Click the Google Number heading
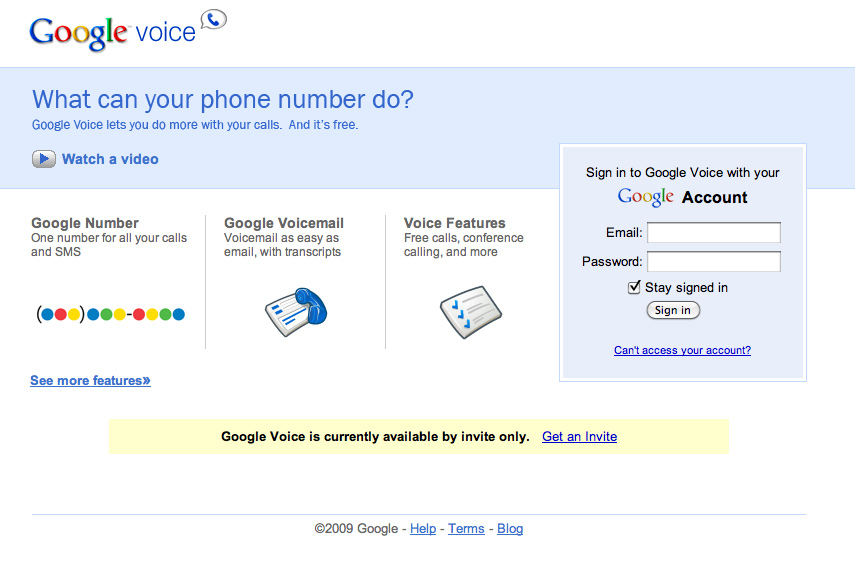The image size is (855, 566). coord(85,223)
